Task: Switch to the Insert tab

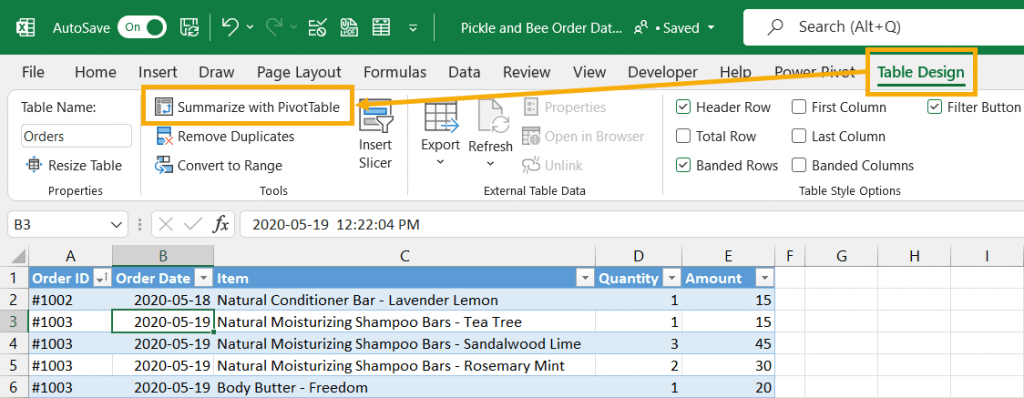Action: coord(157,72)
